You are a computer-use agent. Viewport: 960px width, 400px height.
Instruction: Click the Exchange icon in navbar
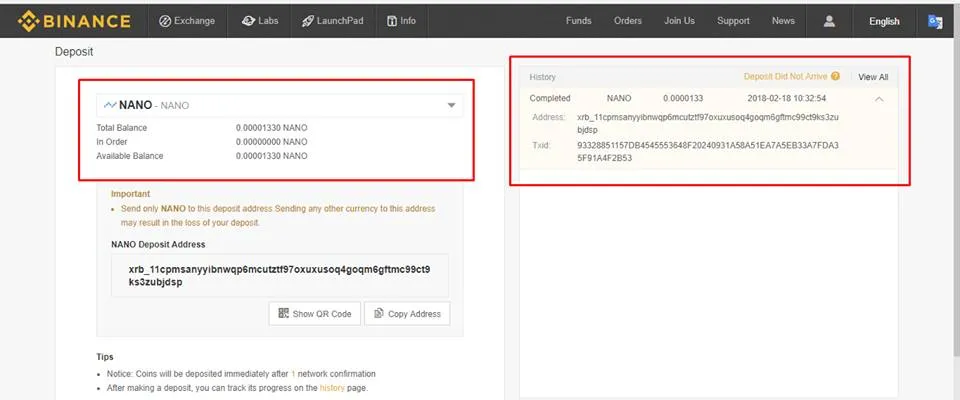164,21
